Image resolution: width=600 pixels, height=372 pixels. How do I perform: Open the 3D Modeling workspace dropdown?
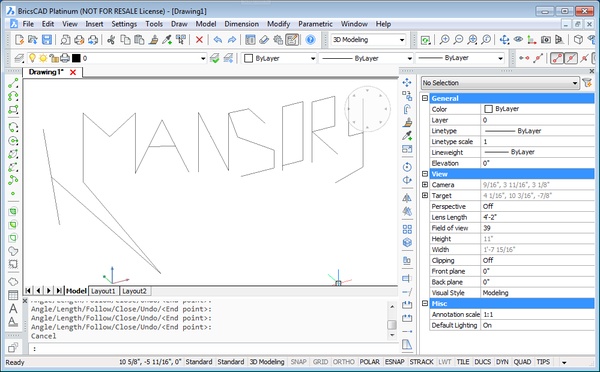(x=368, y=39)
